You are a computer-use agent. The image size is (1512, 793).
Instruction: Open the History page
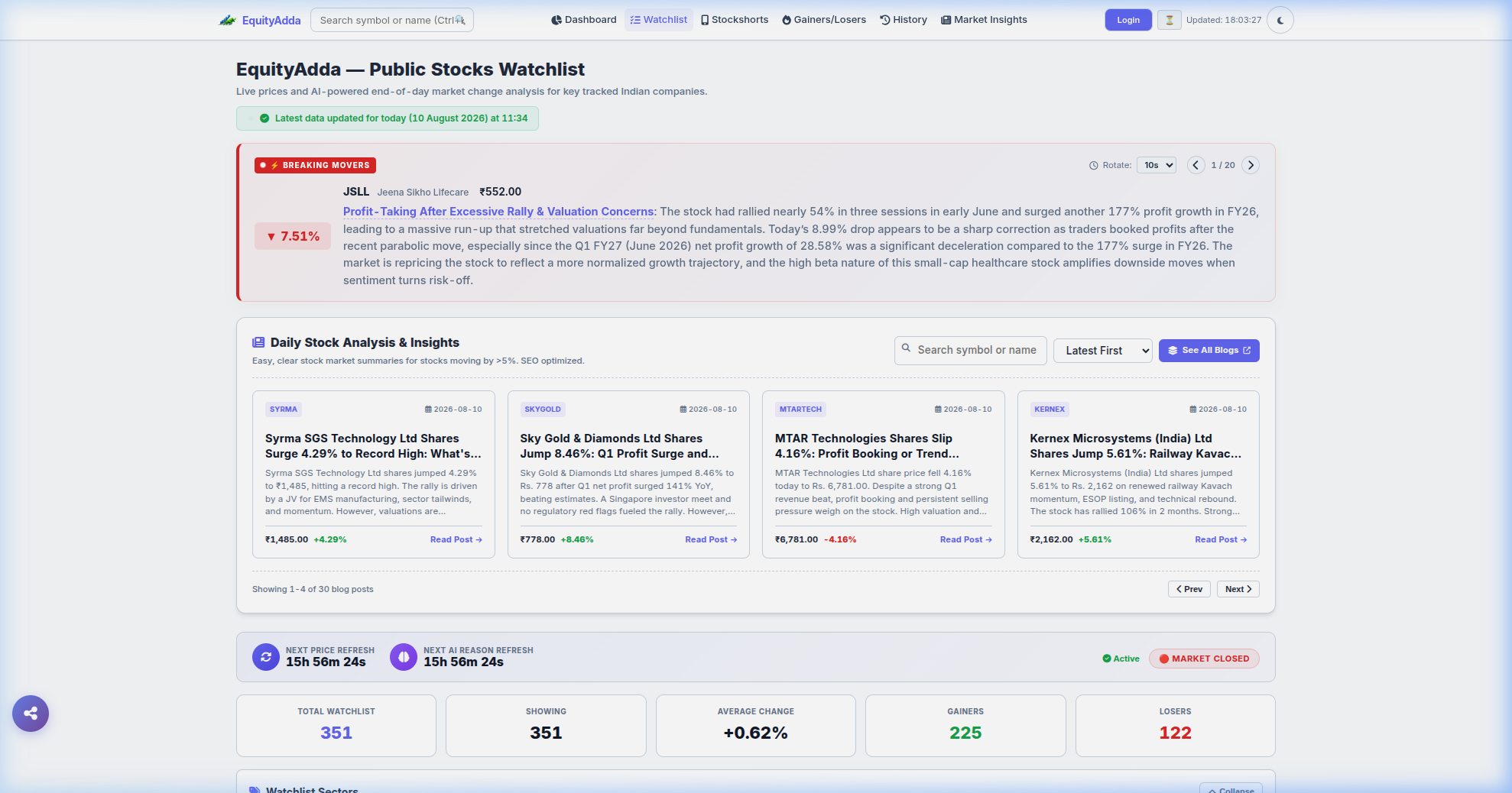904,20
